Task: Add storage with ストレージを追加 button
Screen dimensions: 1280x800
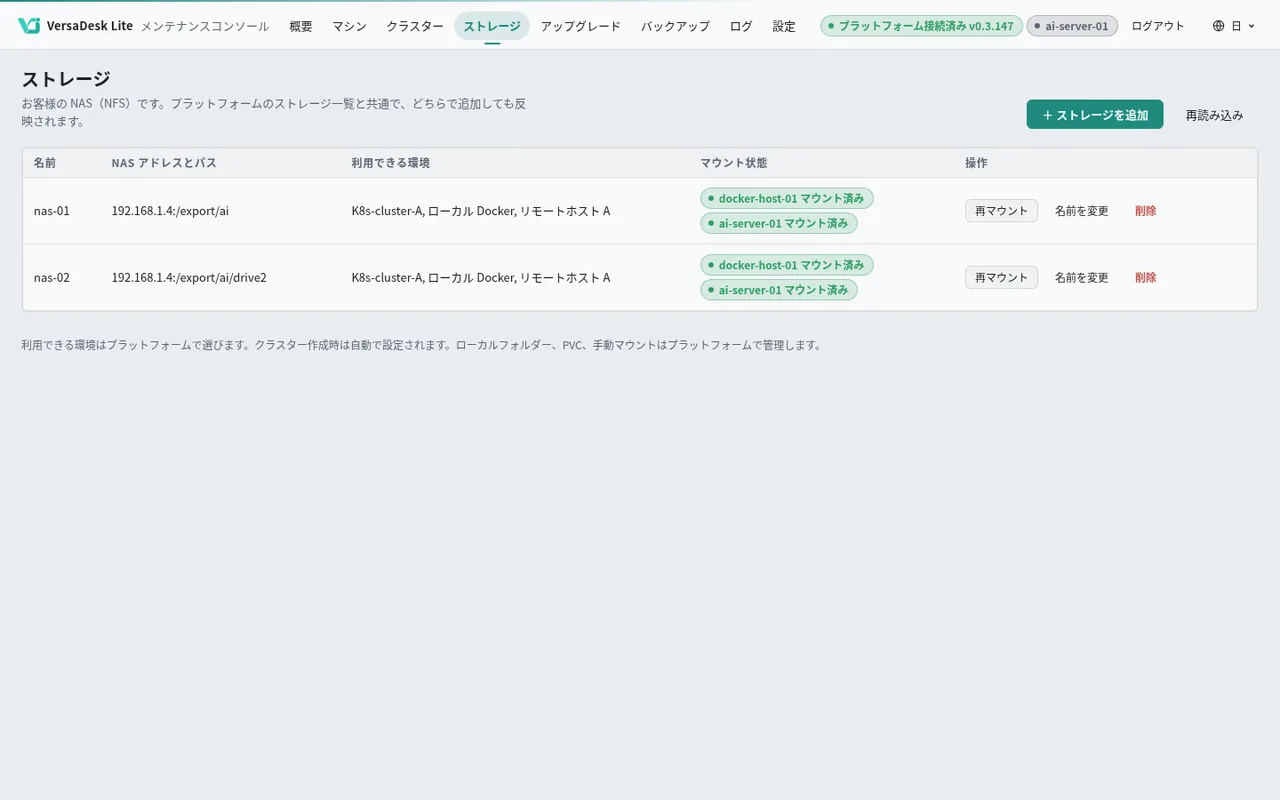Action: (1095, 115)
